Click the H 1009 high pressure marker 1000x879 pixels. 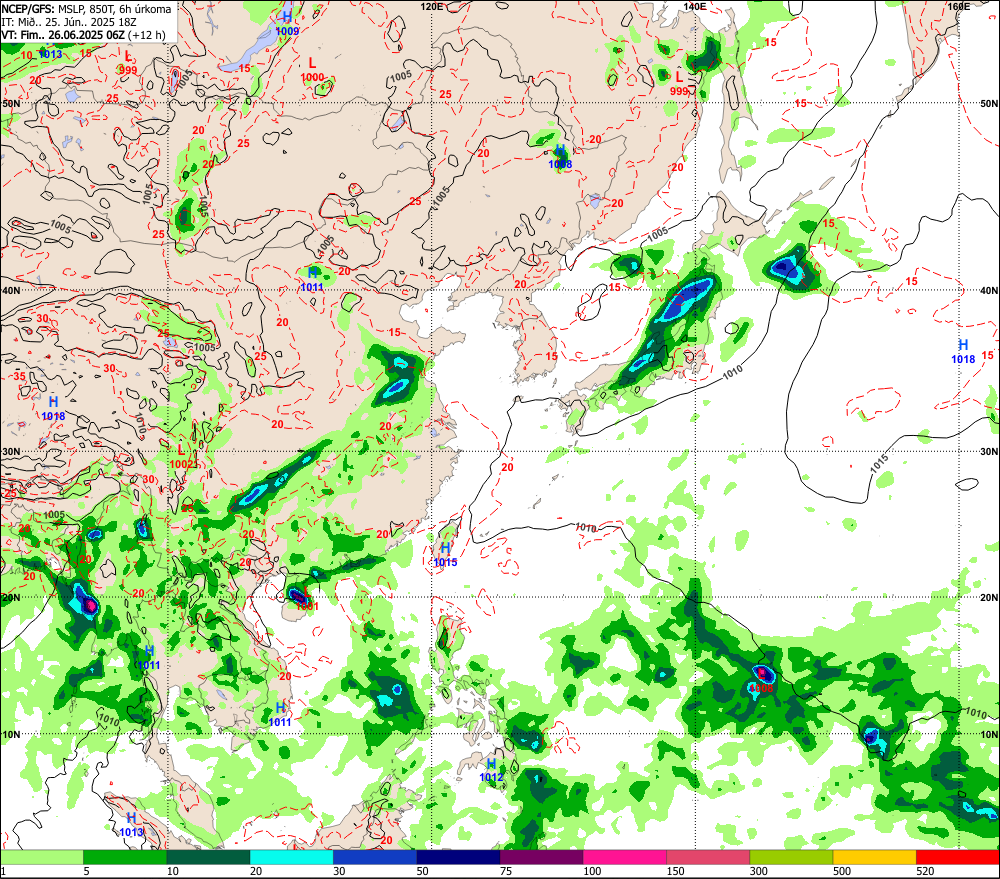click(x=288, y=23)
